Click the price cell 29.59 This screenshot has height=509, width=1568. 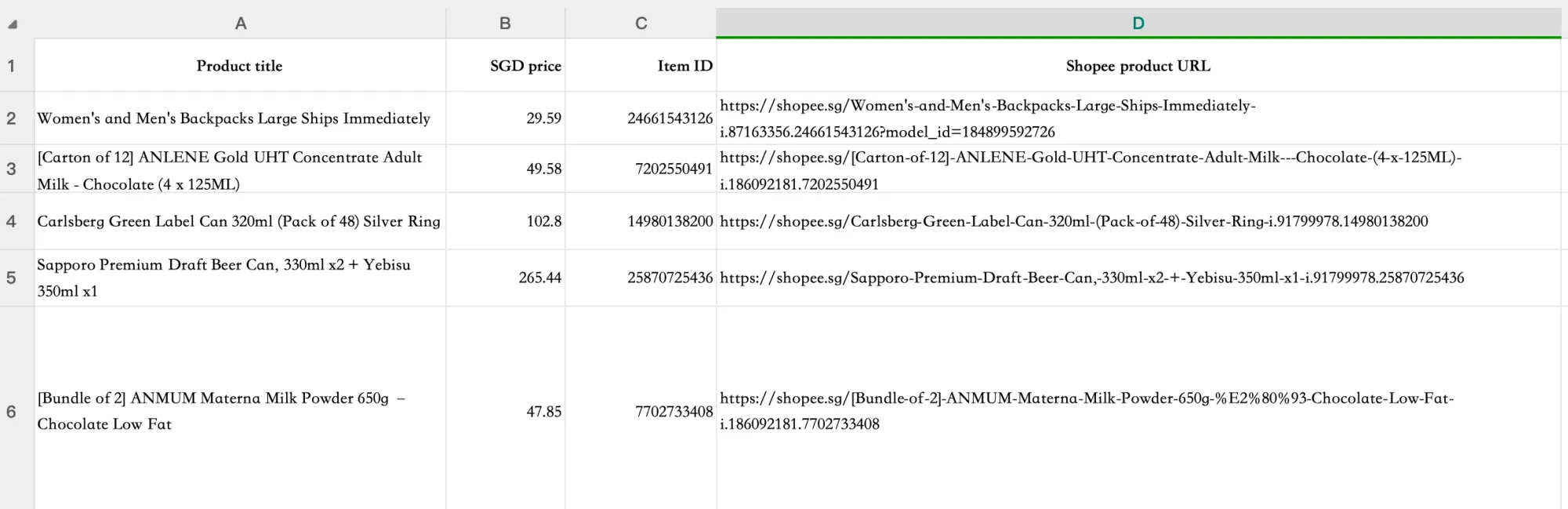[506, 118]
